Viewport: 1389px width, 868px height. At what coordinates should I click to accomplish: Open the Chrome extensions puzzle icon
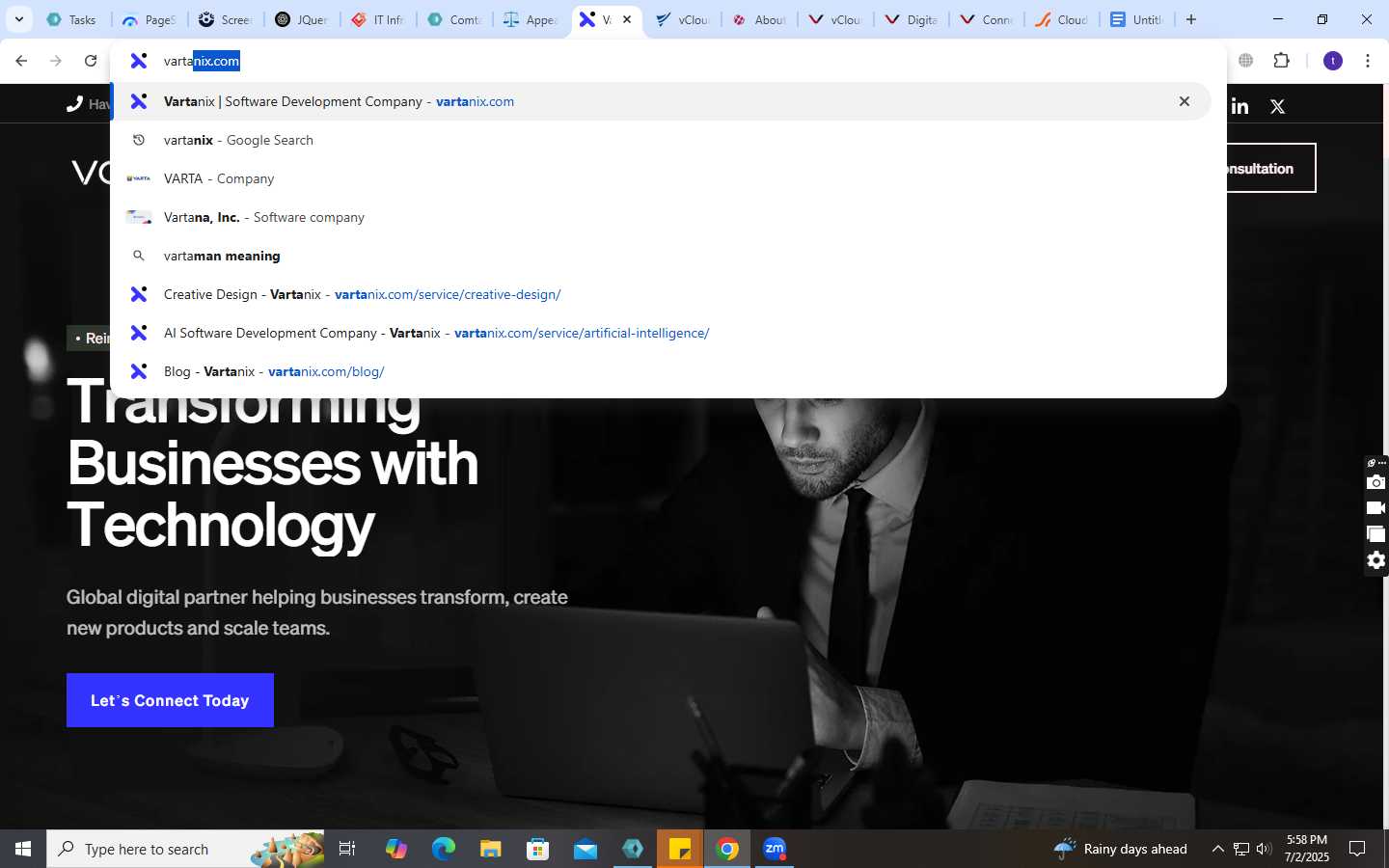[x=1281, y=61]
